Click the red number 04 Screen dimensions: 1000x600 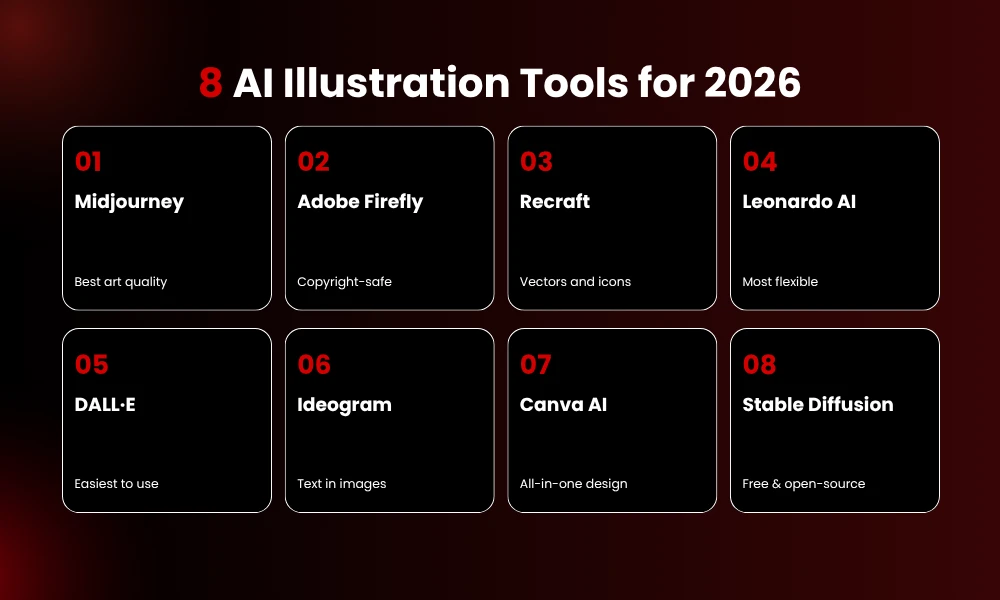click(x=760, y=161)
